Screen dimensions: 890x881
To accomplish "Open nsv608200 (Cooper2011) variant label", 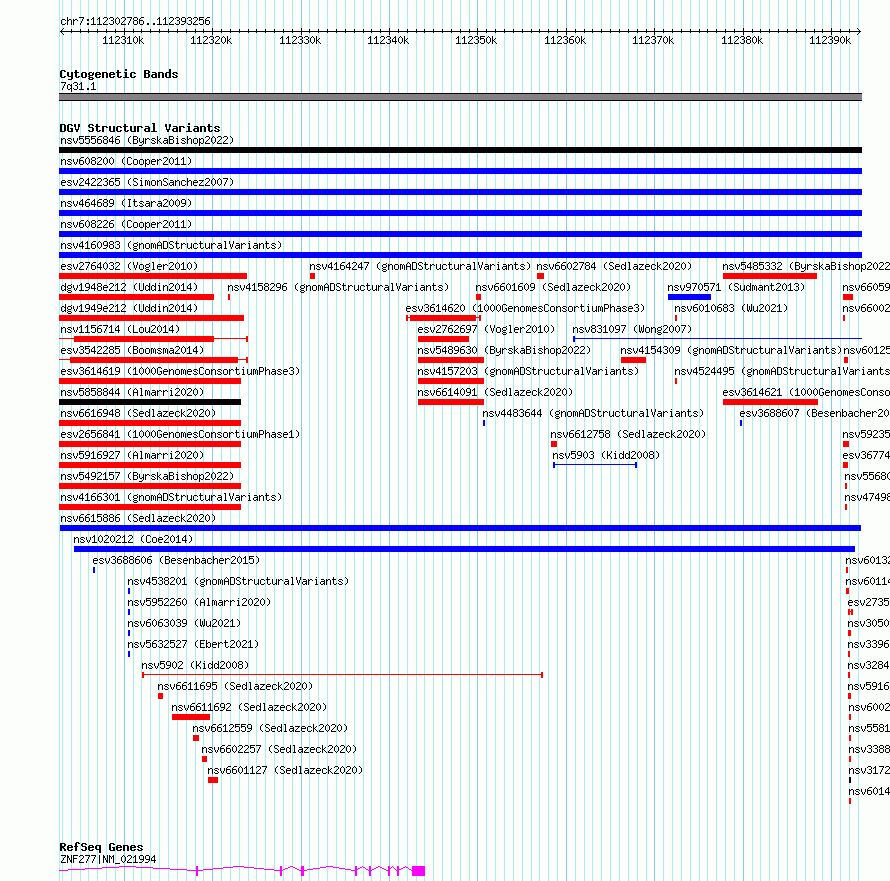I will [126, 161].
